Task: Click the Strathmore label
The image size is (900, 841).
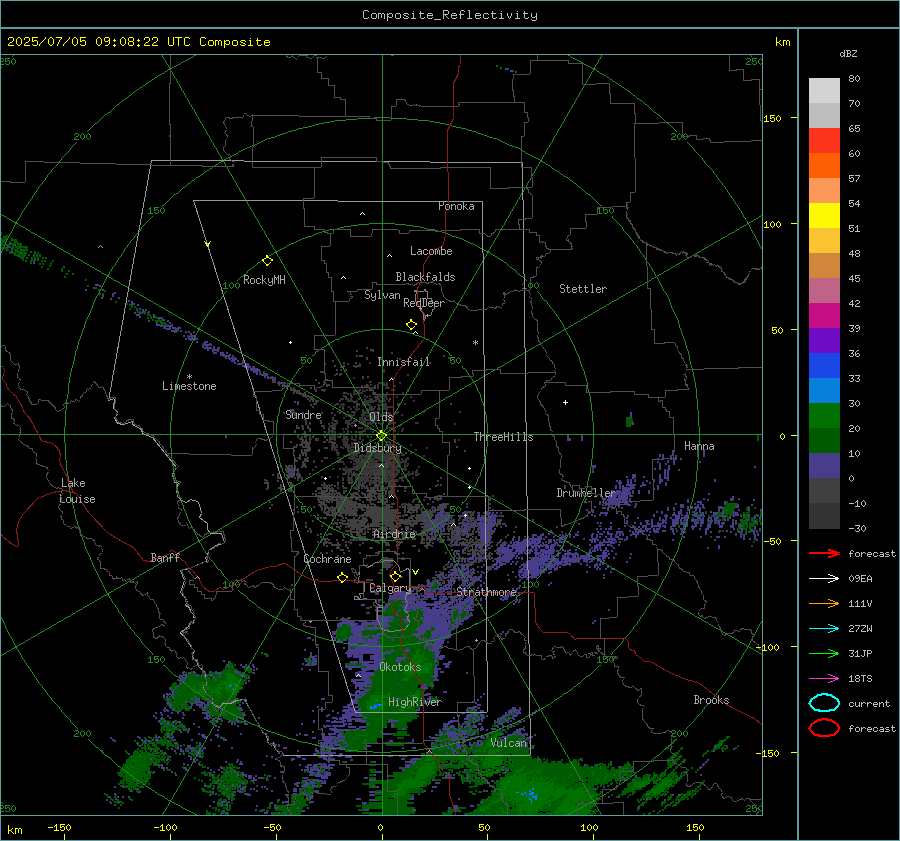Action: coord(487,592)
